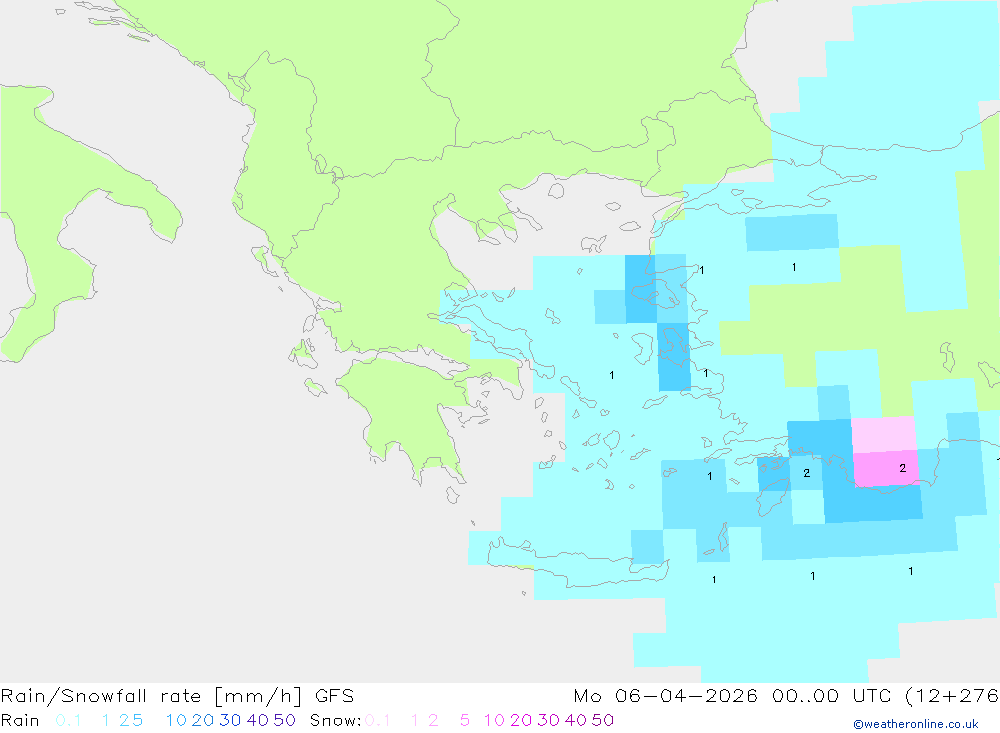Click the snow legend value "0.1"

point(378,720)
